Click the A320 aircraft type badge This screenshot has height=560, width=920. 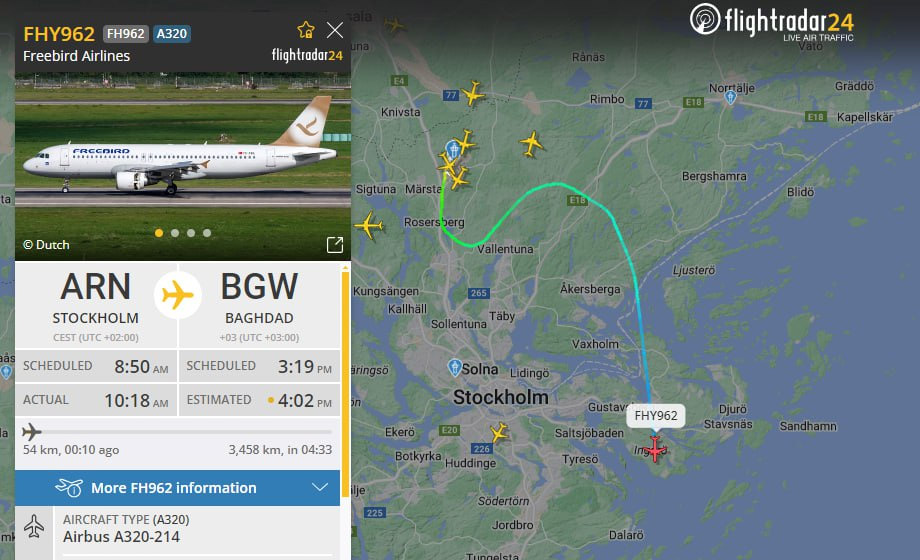point(171,34)
